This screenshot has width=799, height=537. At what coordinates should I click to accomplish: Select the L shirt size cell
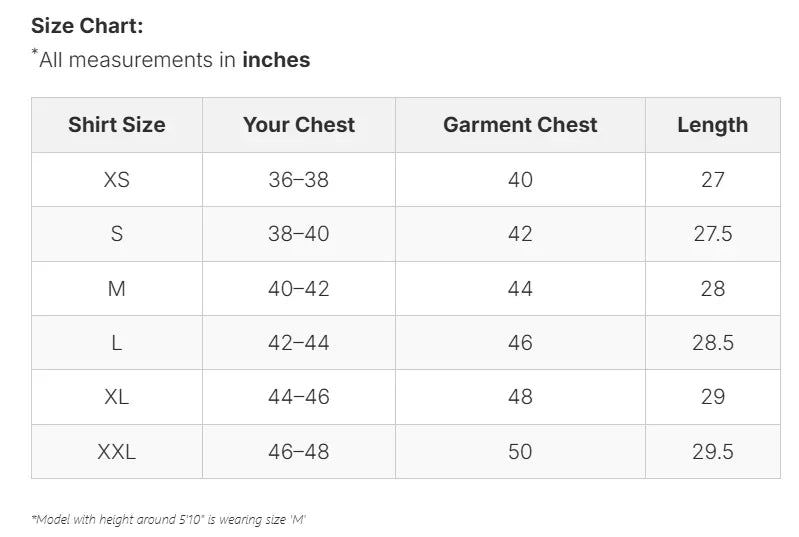(117, 343)
